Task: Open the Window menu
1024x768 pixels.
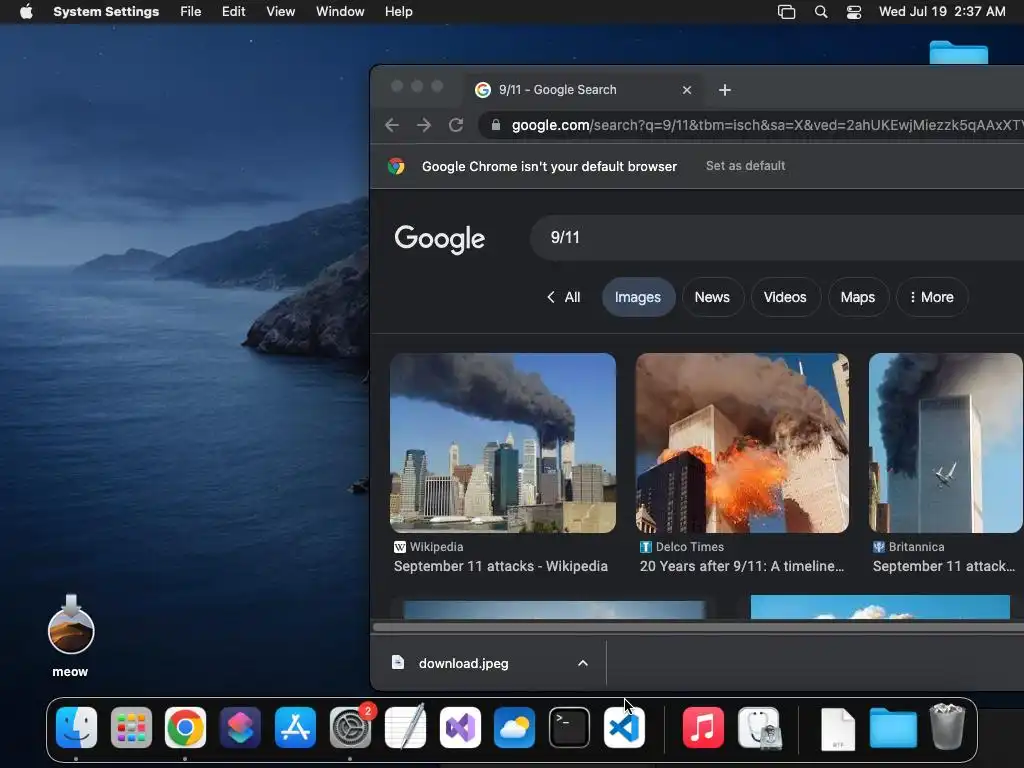Action: 340,12
